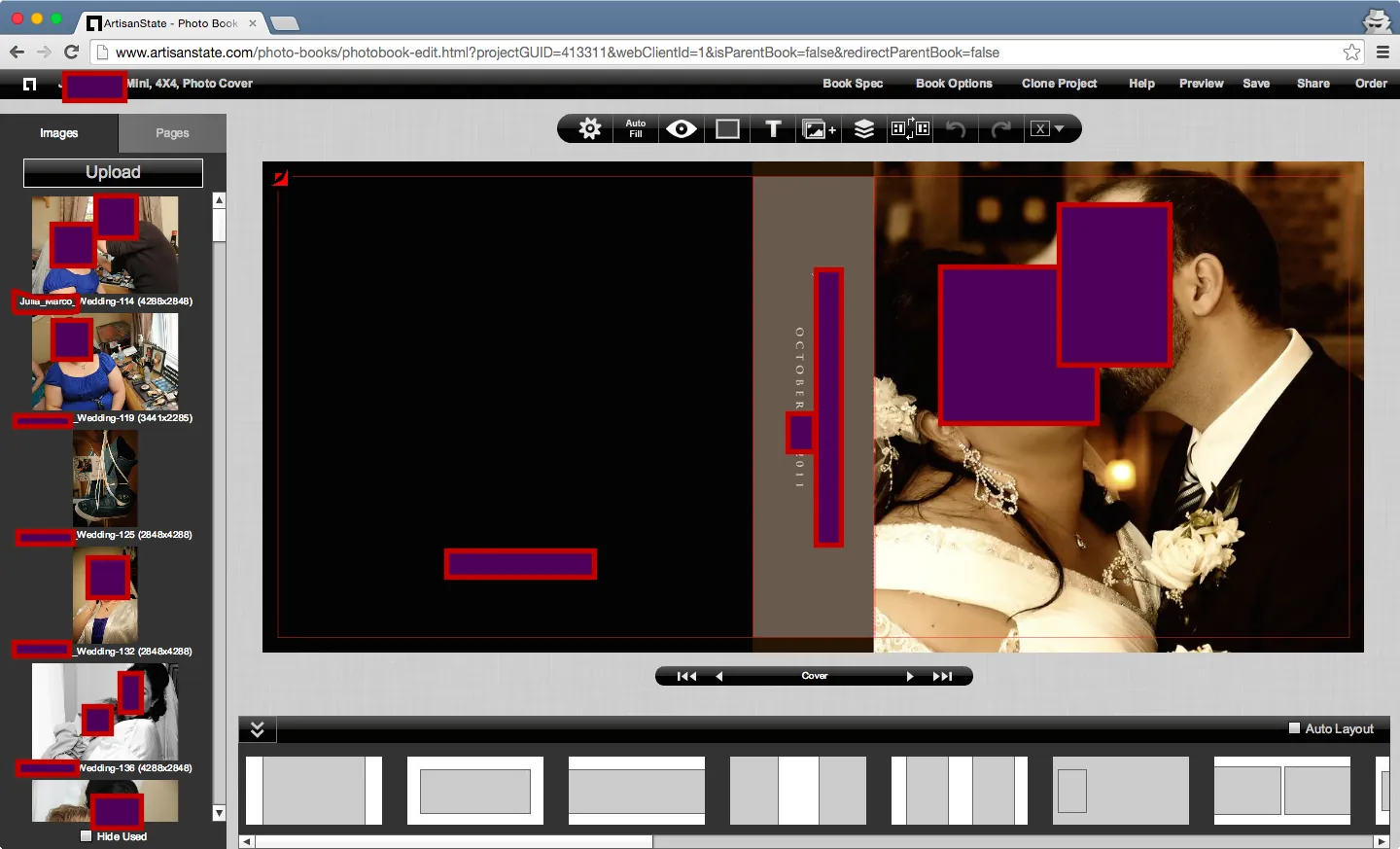Select the Wedding-125 image thumbnail
1400x849 pixels.
tap(105, 478)
